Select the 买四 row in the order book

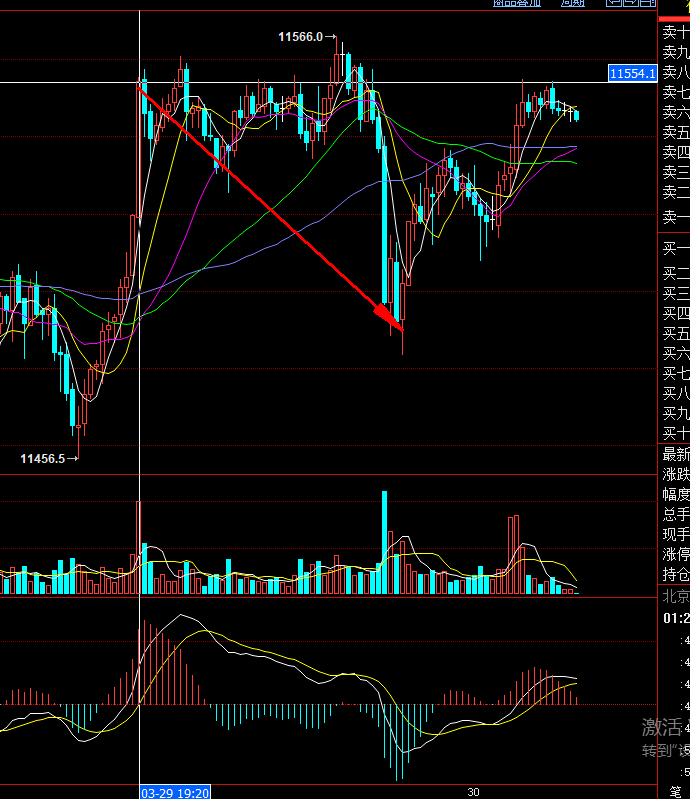[676, 313]
